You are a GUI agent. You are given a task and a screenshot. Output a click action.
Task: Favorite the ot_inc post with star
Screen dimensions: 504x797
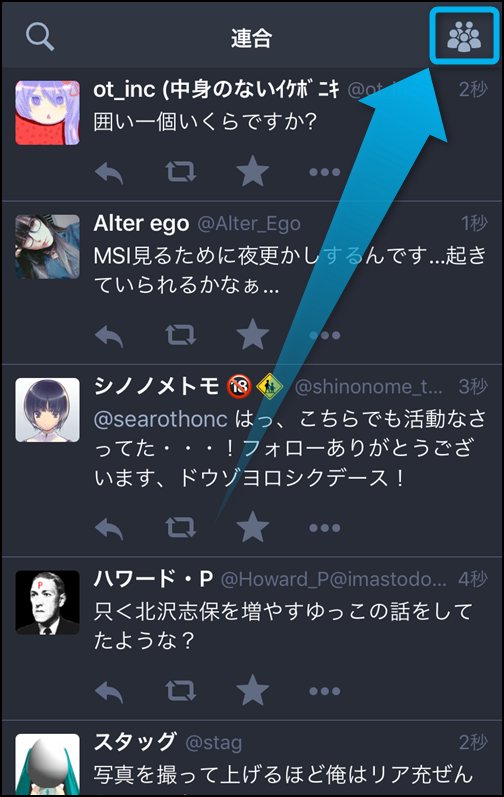(253, 171)
